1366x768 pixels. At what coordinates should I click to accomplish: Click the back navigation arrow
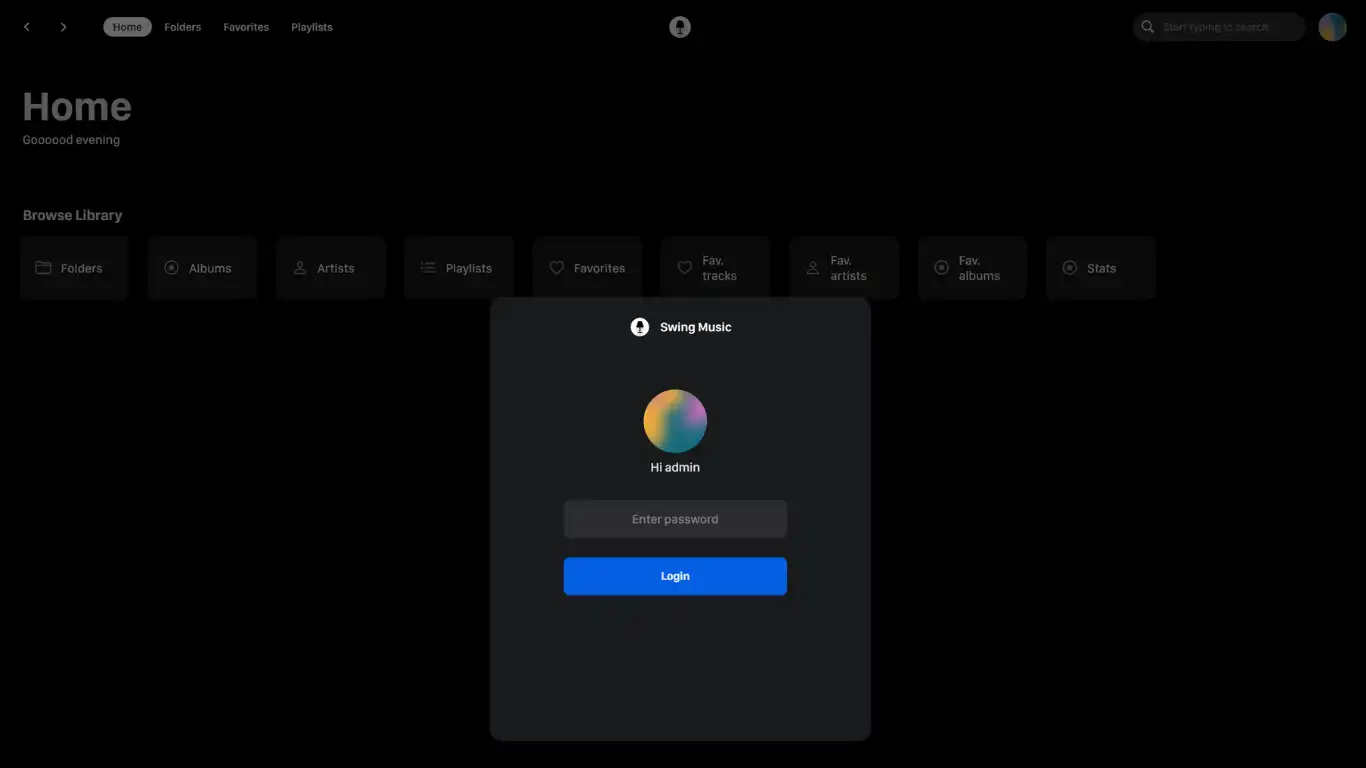click(x=27, y=27)
